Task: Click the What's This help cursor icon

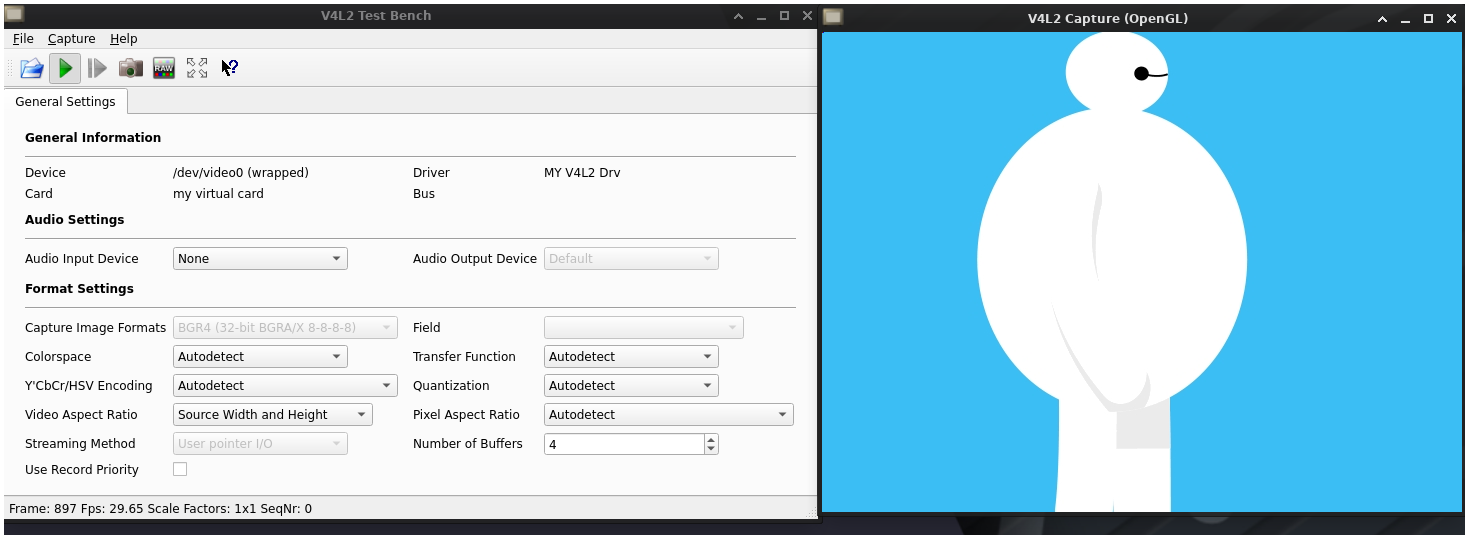Action: [x=229, y=68]
